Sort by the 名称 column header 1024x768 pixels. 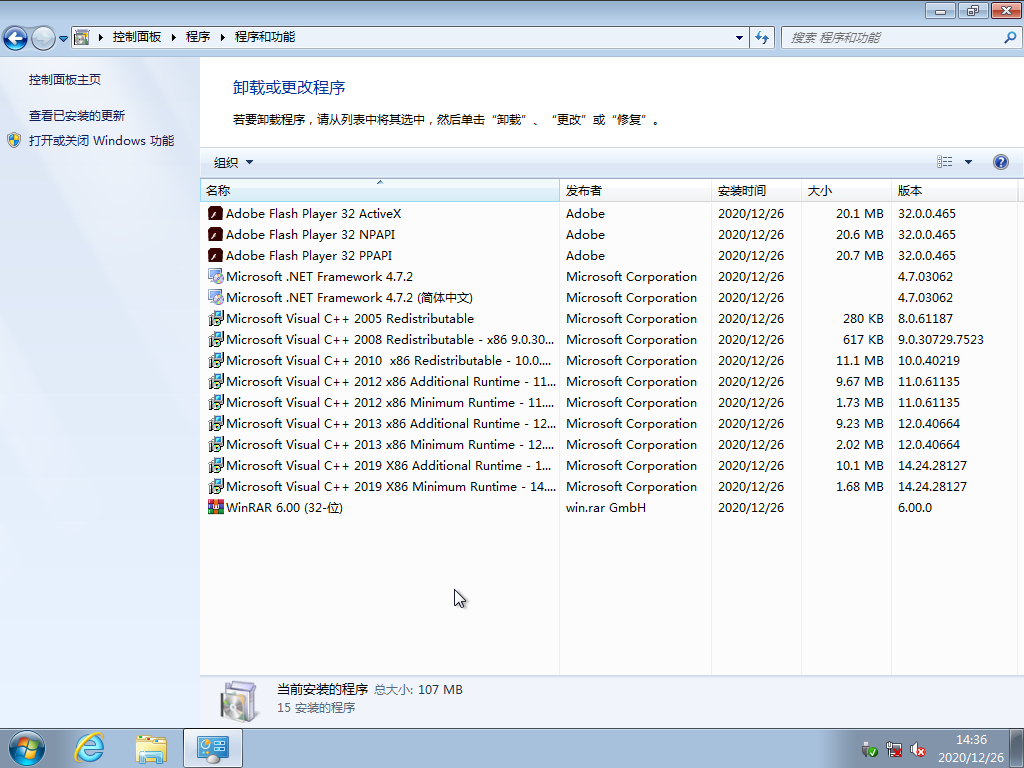click(x=379, y=191)
